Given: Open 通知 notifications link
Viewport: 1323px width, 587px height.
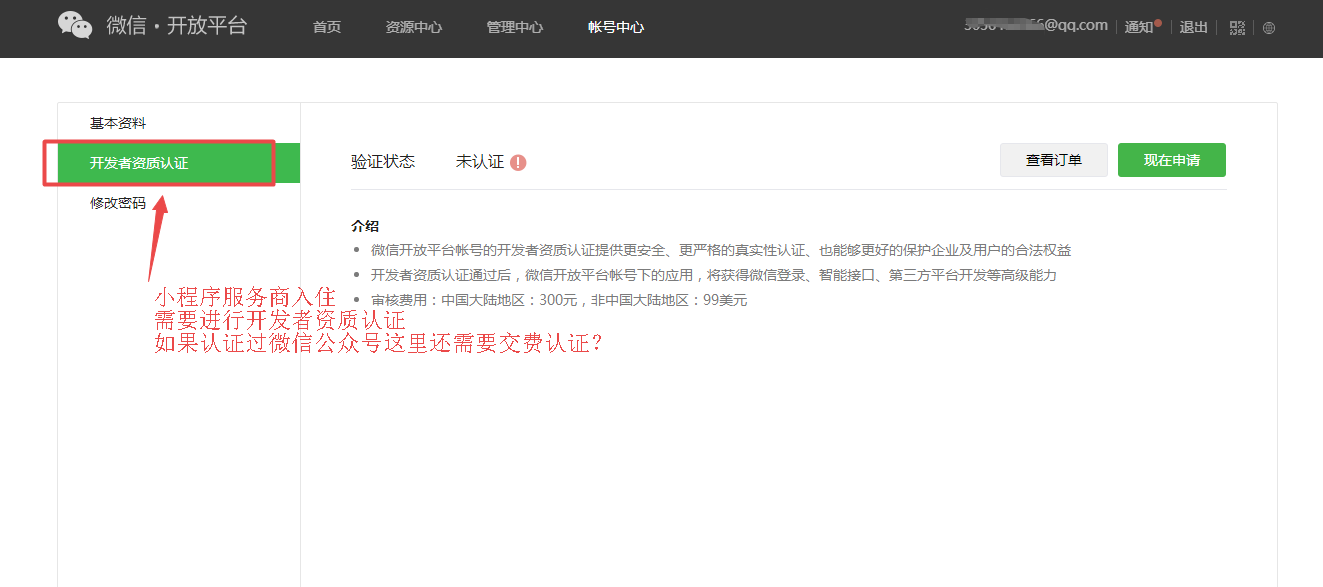Looking at the screenshot, I should (1139, 27).
